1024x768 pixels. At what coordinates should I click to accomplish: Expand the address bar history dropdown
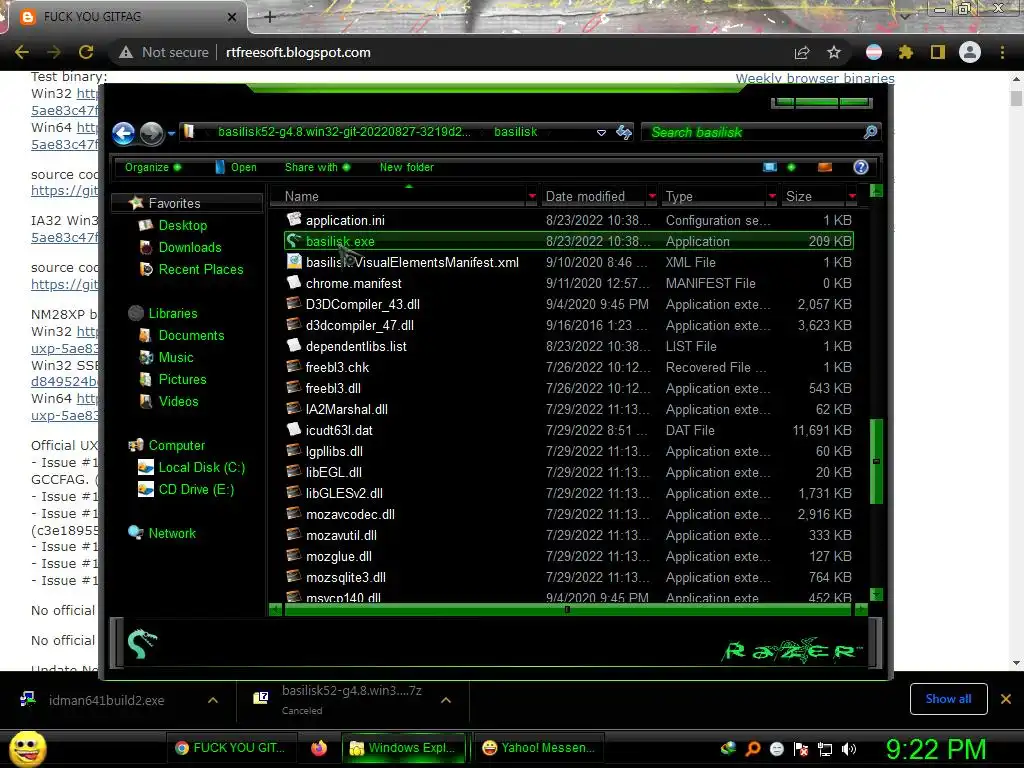(x=601, y=133)
